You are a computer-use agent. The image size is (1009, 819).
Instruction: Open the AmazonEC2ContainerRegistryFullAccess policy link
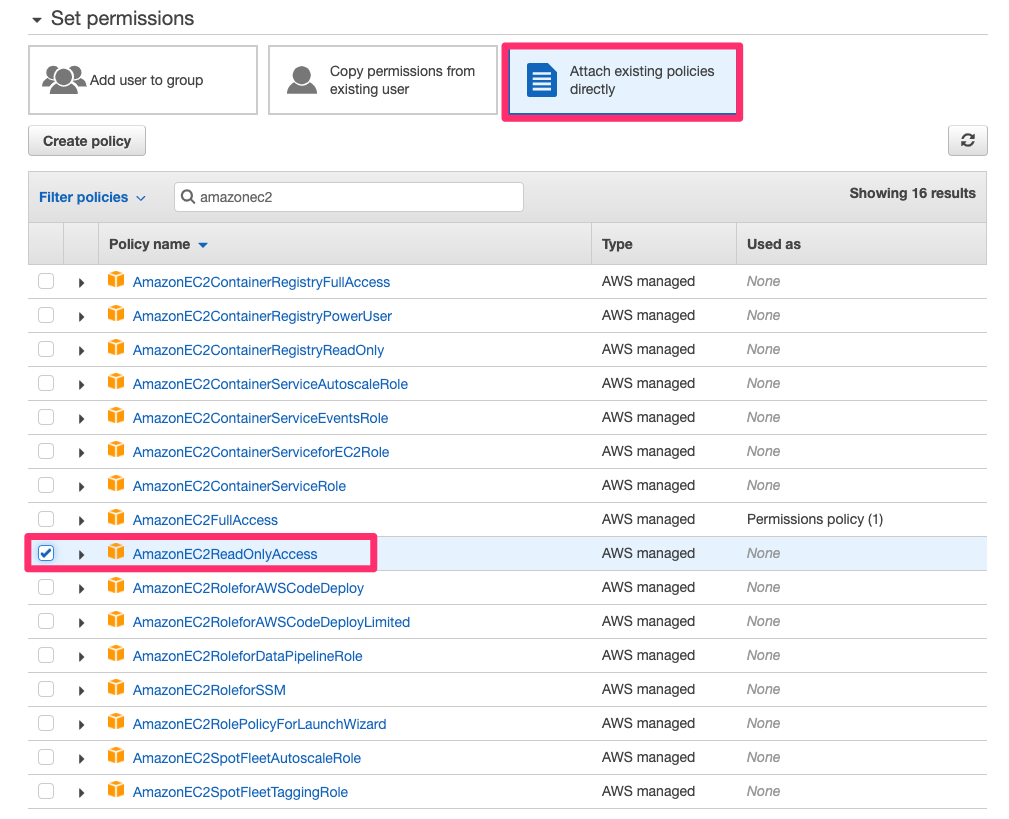pyautogui.click(x=261, y=281)
